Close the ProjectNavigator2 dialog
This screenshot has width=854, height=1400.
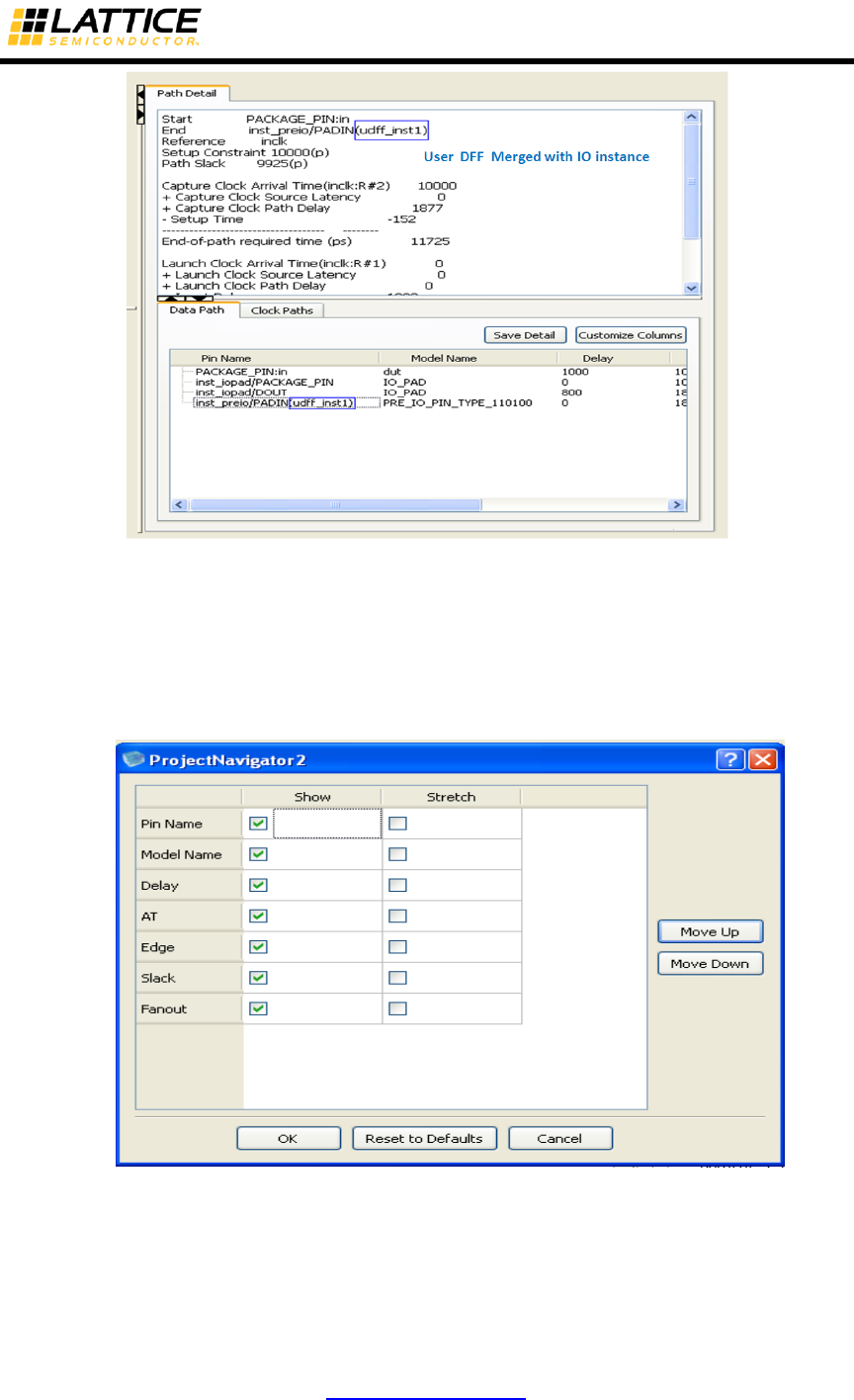pyautogui.click(x=762, y=759)
